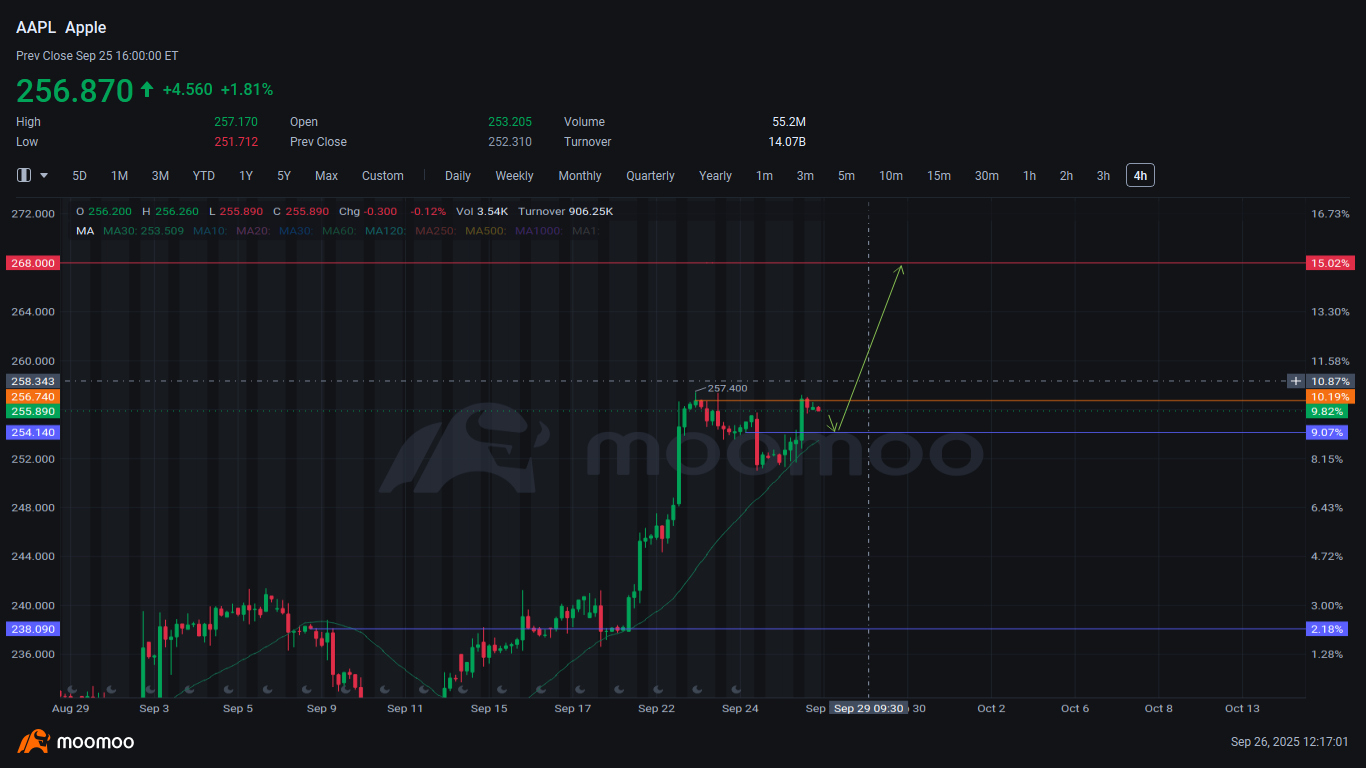Click the plus icon on the crosshair price
This screenshot has width=1366, height=768.
(1296, 381)
